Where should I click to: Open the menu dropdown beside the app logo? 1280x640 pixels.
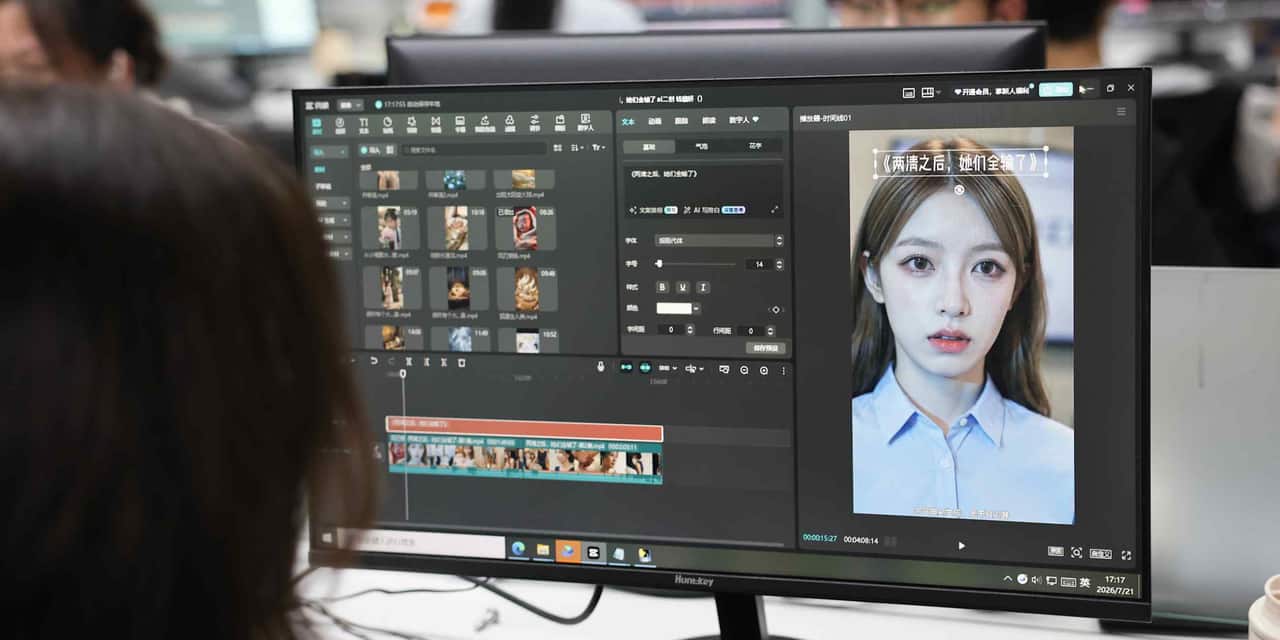[350, 105]
